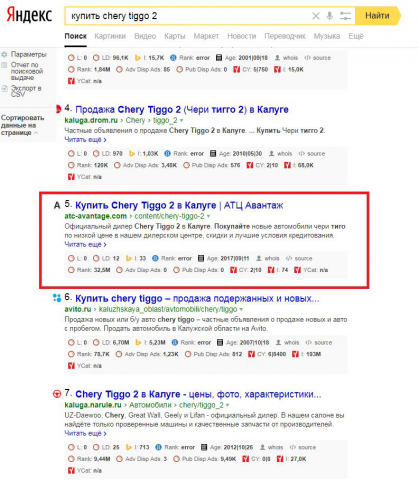Open the Музыка tab
419x480 pixels.
click(327, 36)
